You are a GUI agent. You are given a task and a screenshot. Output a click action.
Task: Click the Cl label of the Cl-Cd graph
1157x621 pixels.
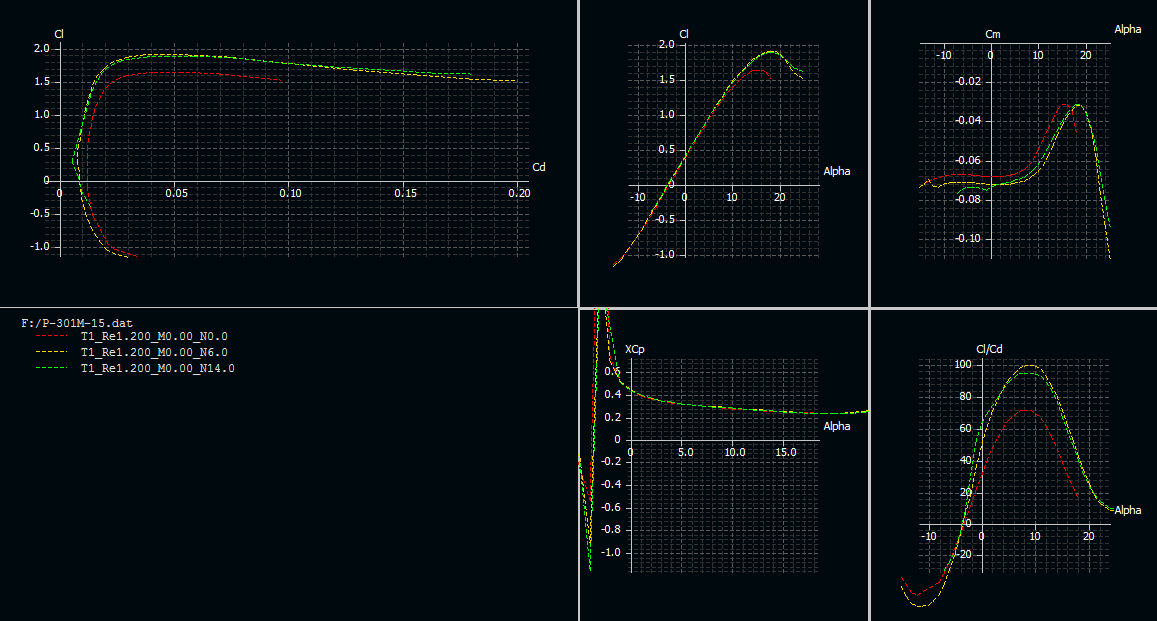(x=59, y=34)
